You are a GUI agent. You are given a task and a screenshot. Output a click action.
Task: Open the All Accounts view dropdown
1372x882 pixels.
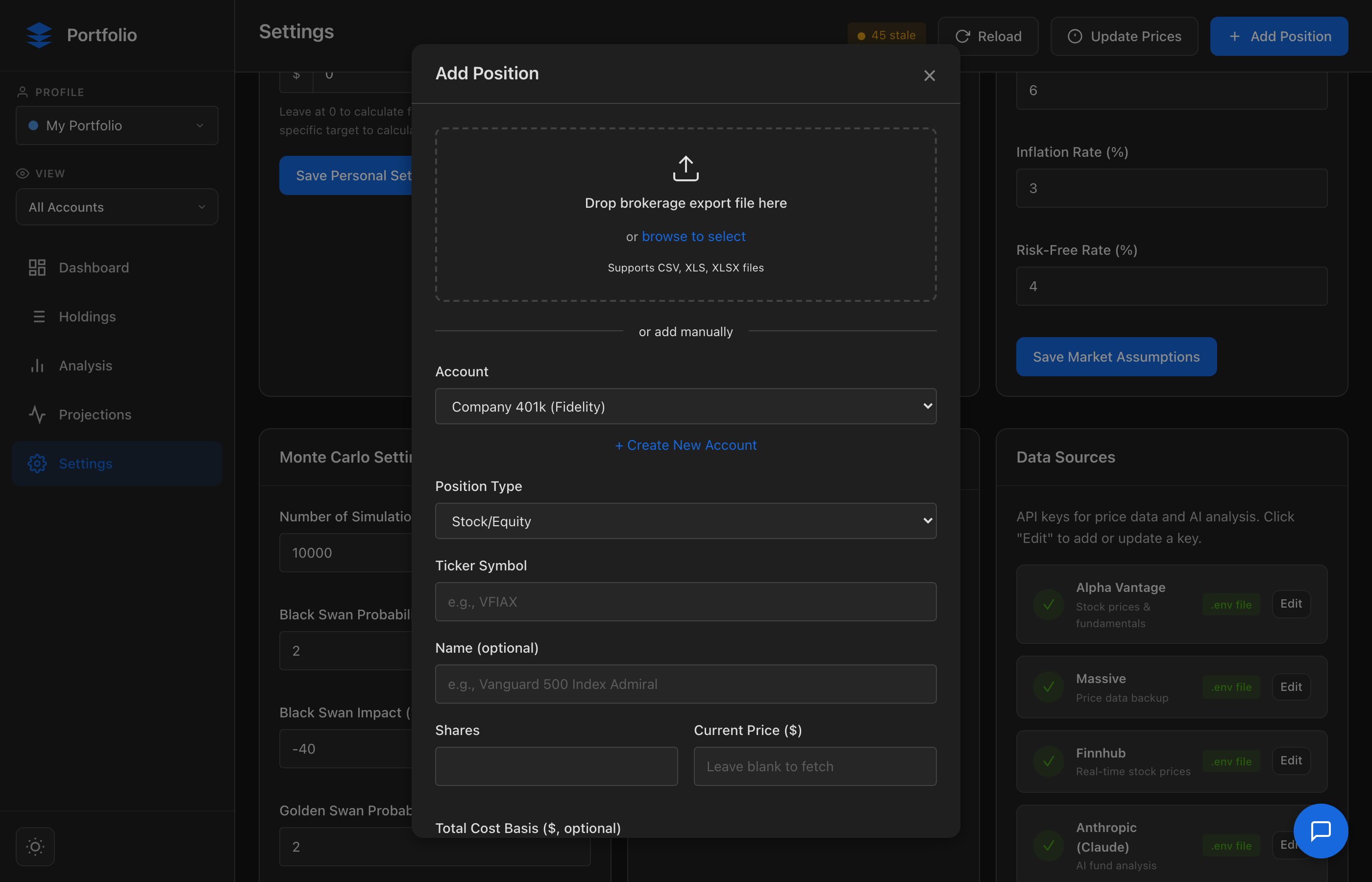(x=117, y=207)
